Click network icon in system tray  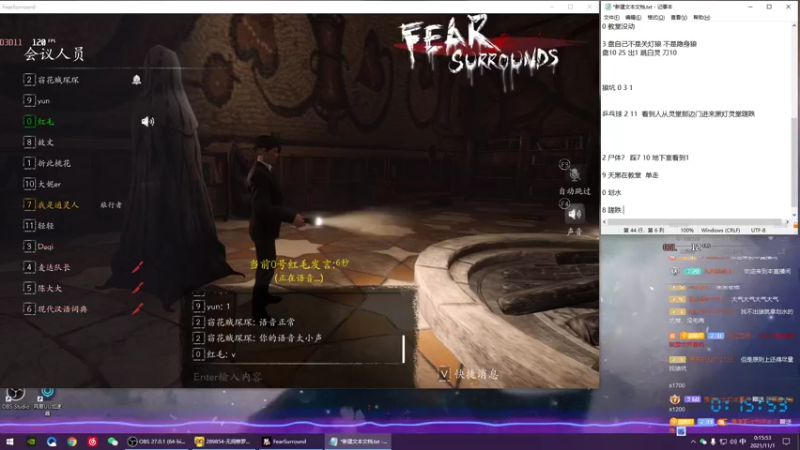pyautogui.click(x=723, y=442)
